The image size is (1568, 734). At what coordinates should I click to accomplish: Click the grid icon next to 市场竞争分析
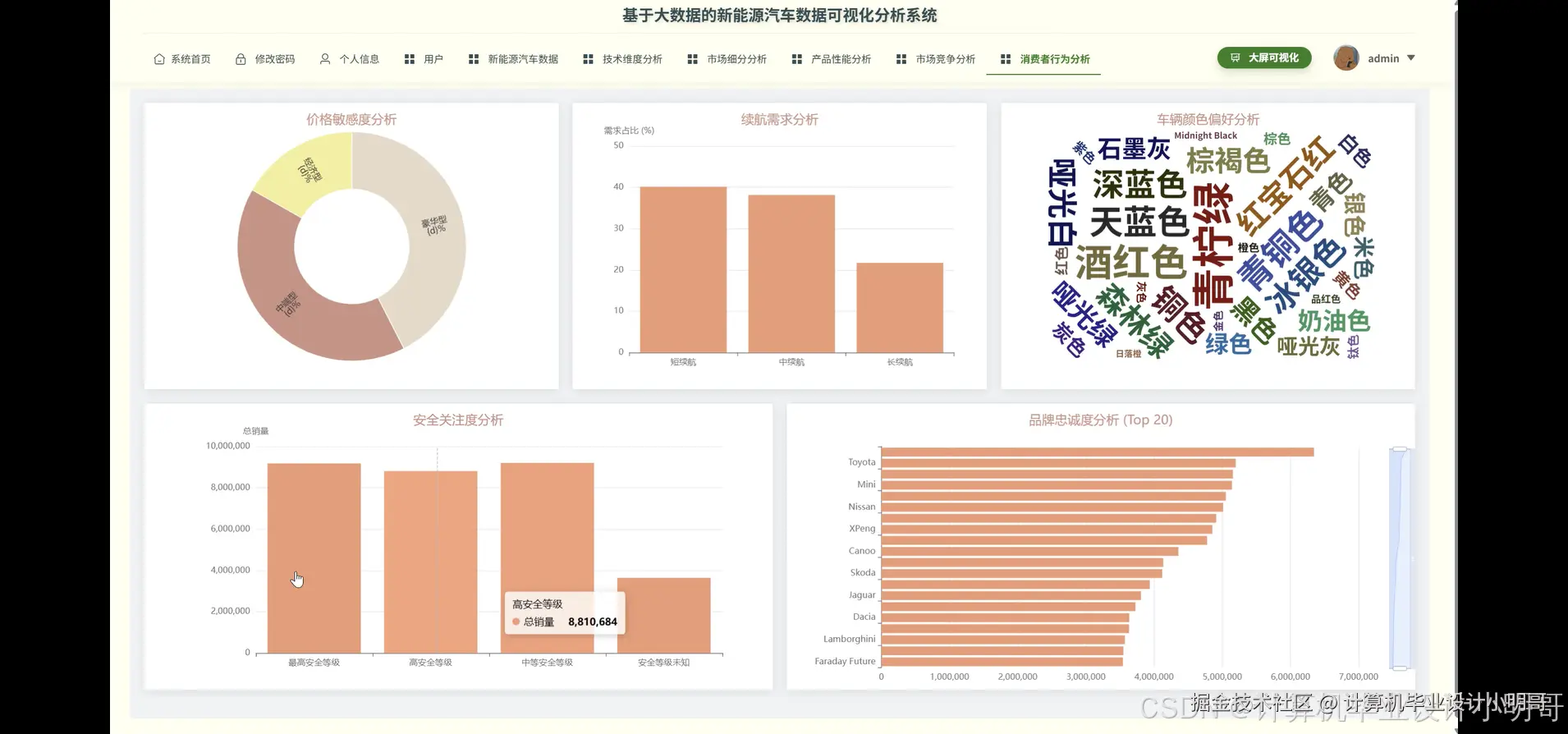901,59
